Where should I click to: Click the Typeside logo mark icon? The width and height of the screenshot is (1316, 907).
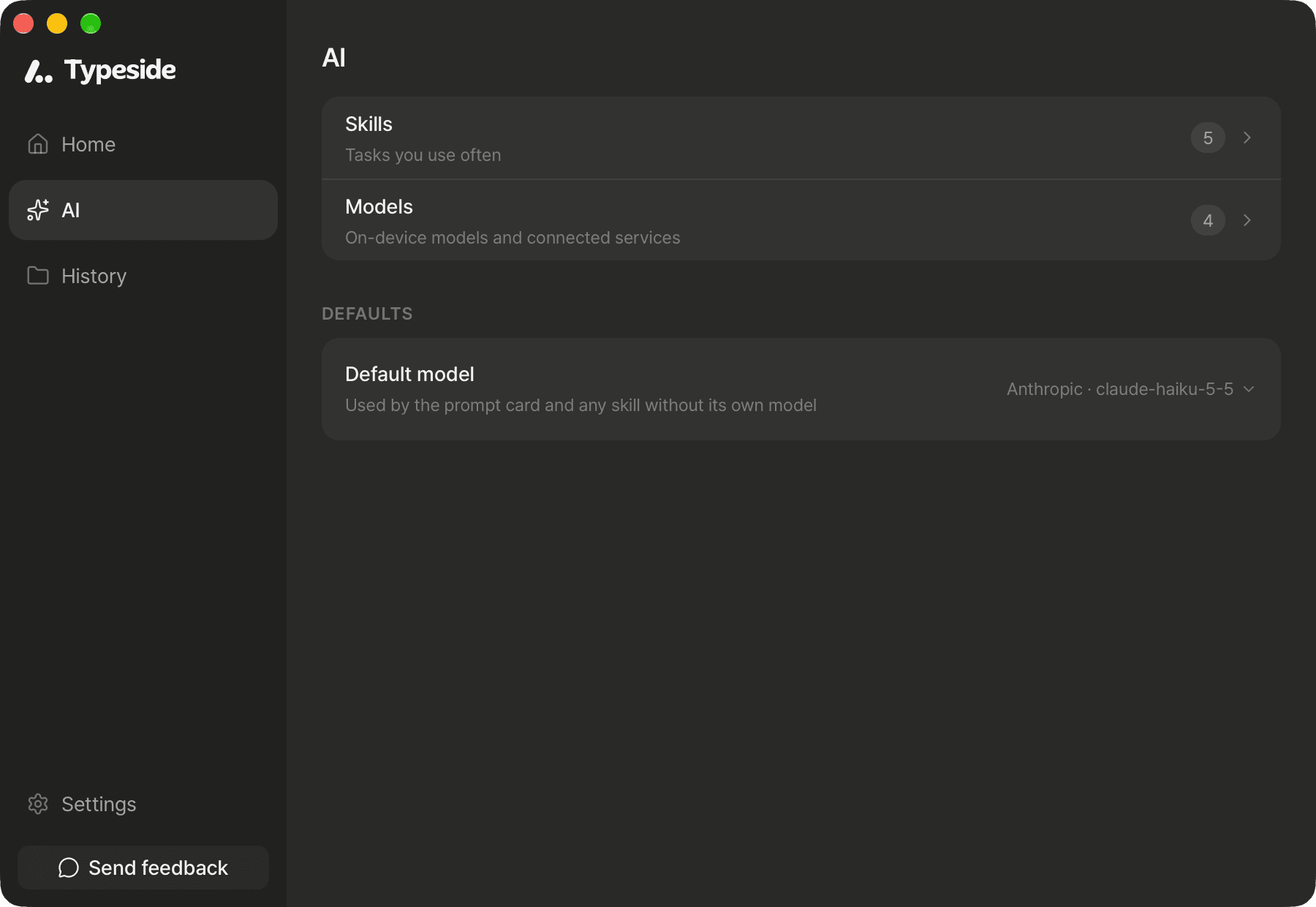coord(39,71)
